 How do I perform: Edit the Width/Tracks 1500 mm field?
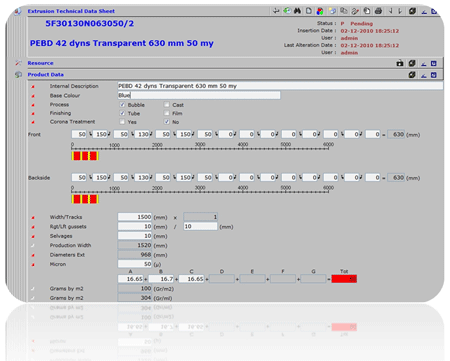pyautogui.click(x=135, y=217)
